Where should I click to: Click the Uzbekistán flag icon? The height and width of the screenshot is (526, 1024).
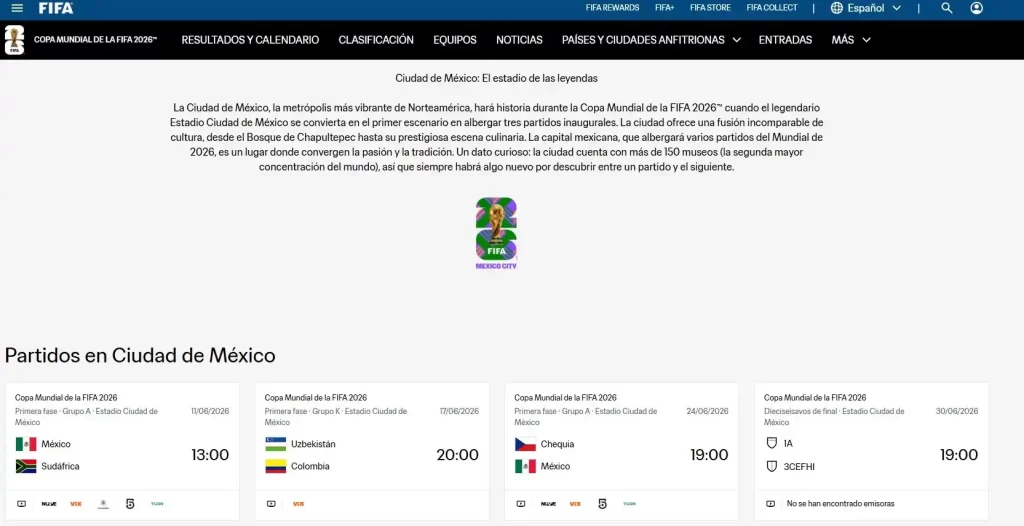(x=276, y=444)
